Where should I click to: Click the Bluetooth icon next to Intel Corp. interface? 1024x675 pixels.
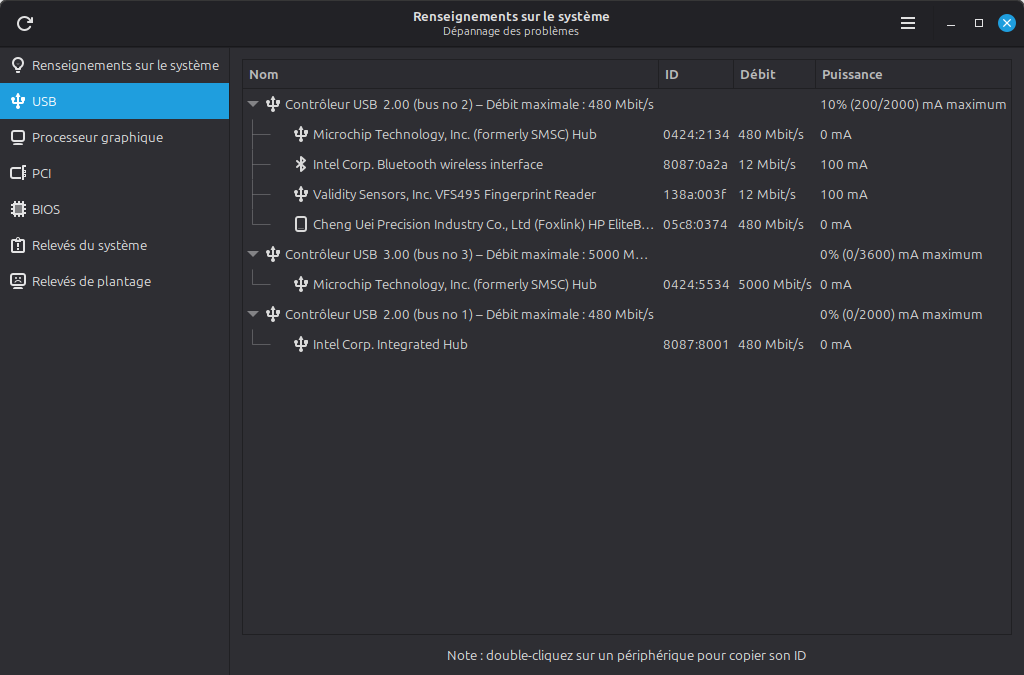point(302,164)
